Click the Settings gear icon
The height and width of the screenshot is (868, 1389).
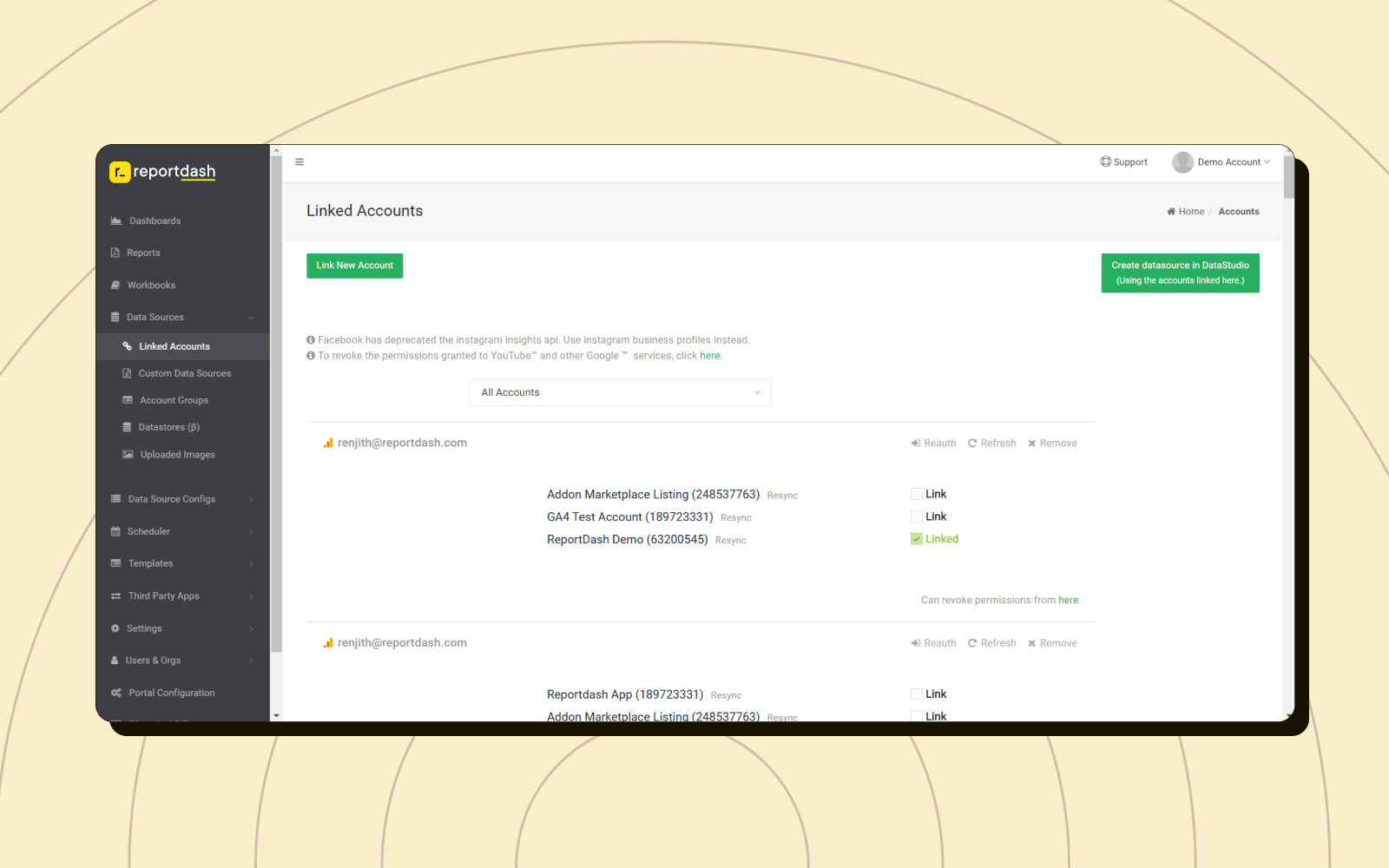click(115, 628)
